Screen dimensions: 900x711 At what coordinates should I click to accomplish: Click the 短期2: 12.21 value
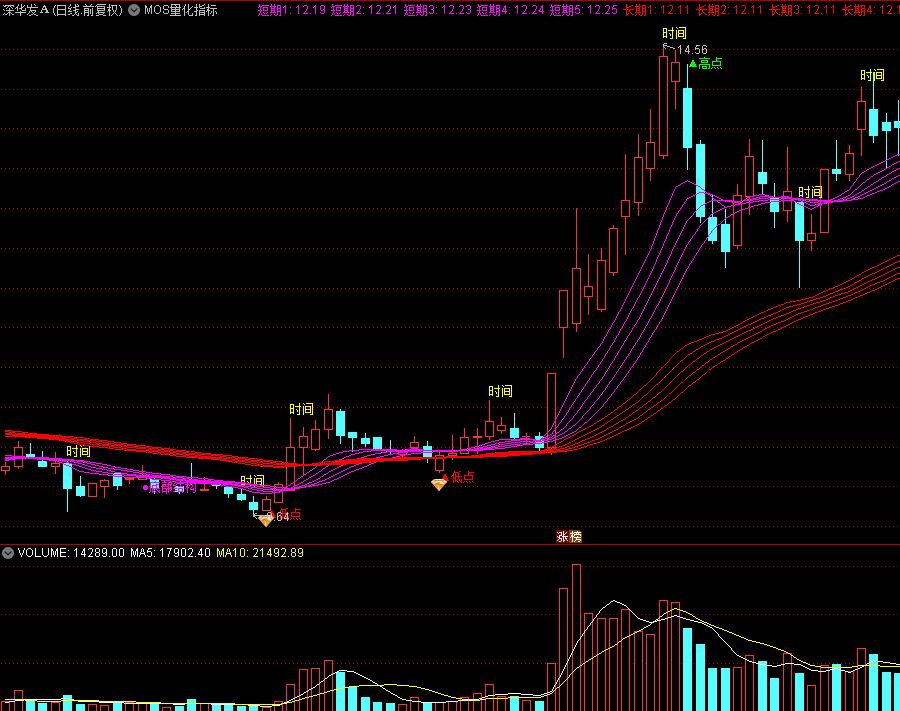pos(364,10)
